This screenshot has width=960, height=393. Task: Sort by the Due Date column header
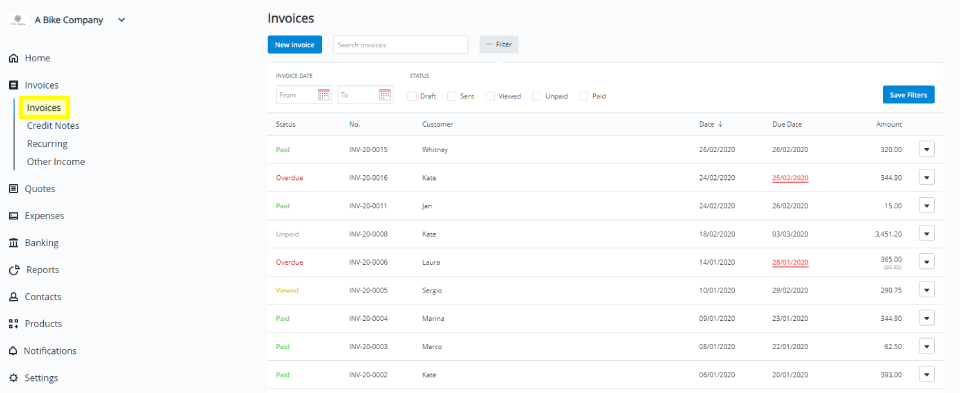(787, 124)
